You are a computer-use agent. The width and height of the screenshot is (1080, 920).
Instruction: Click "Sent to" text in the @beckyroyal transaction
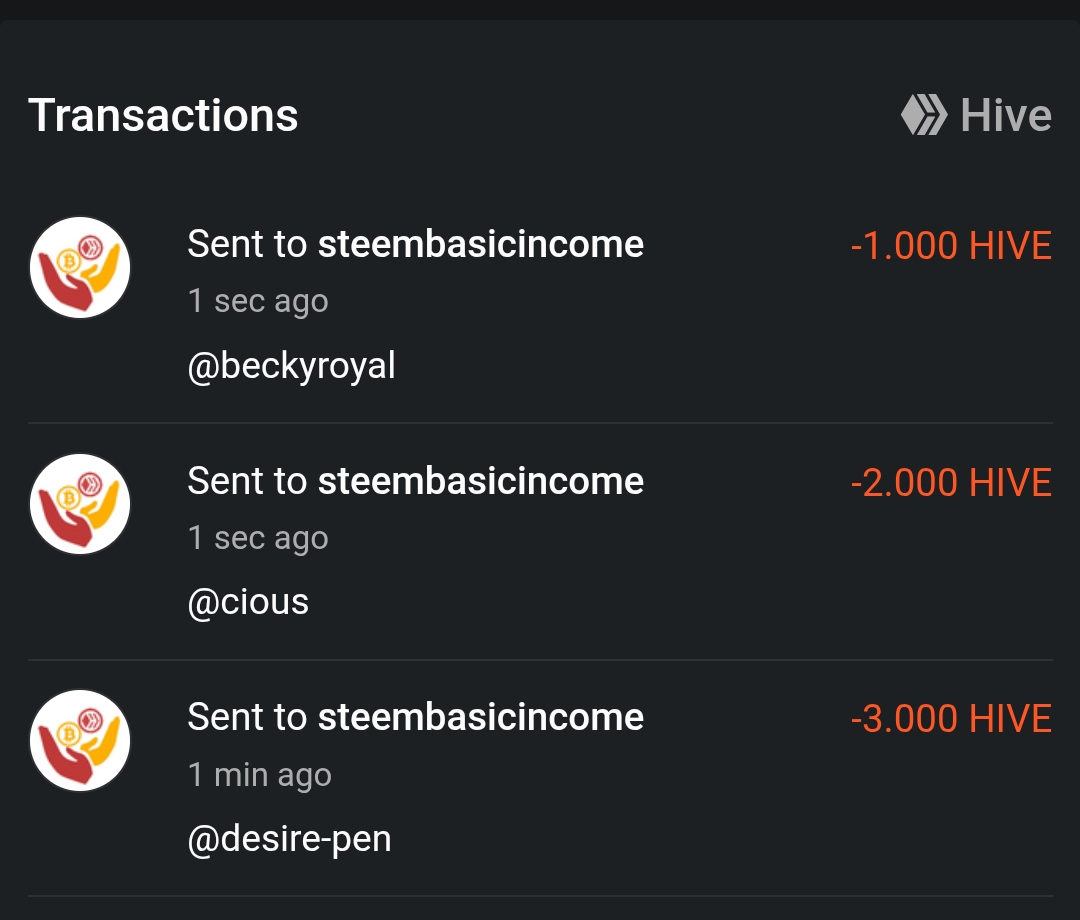point(247,244)
